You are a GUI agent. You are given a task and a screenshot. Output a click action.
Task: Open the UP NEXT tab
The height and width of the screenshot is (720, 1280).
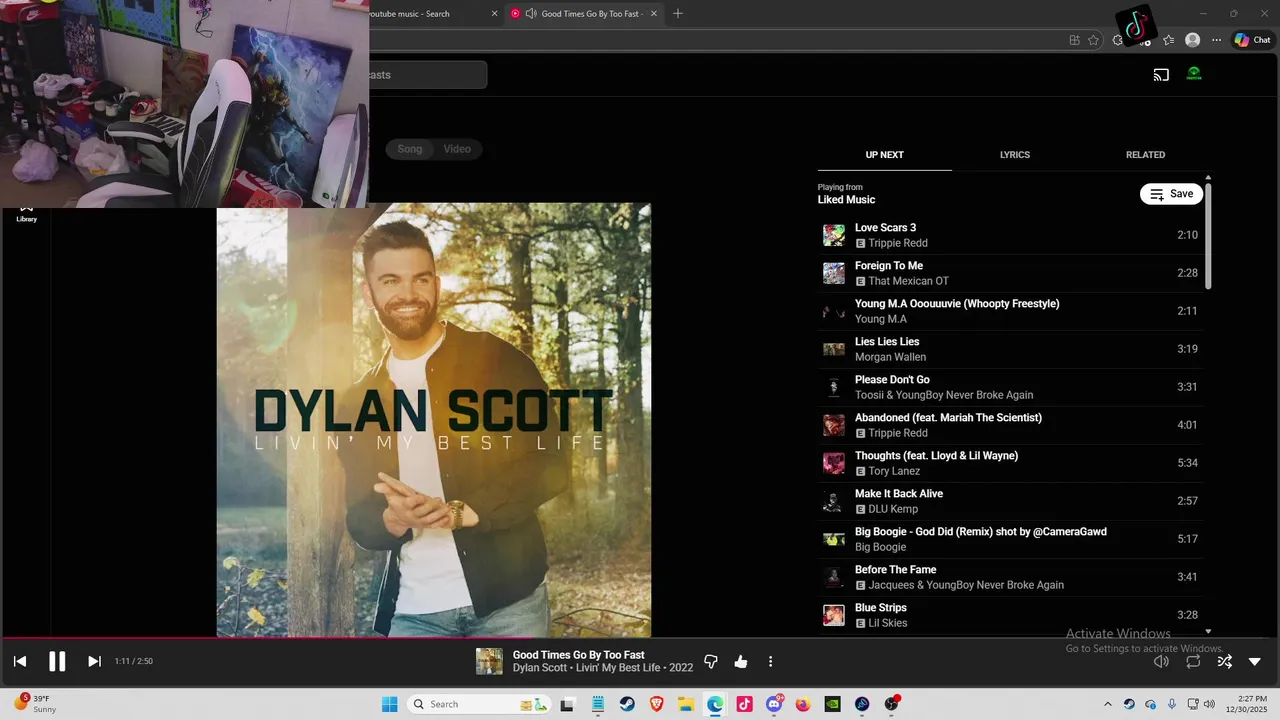pos(885,155)
